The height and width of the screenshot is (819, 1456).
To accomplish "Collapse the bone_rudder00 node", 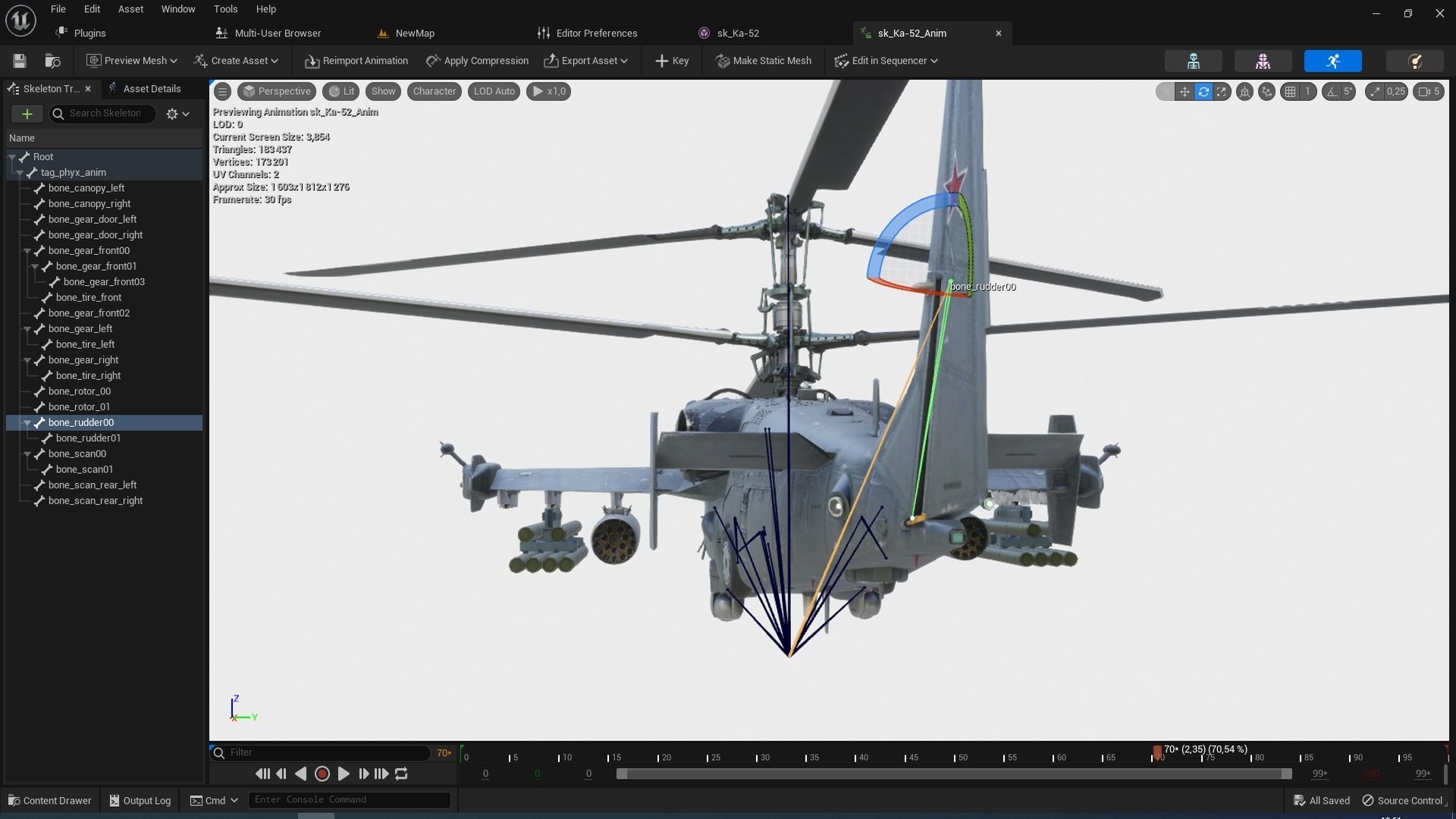I will click(x=27, y=422).
